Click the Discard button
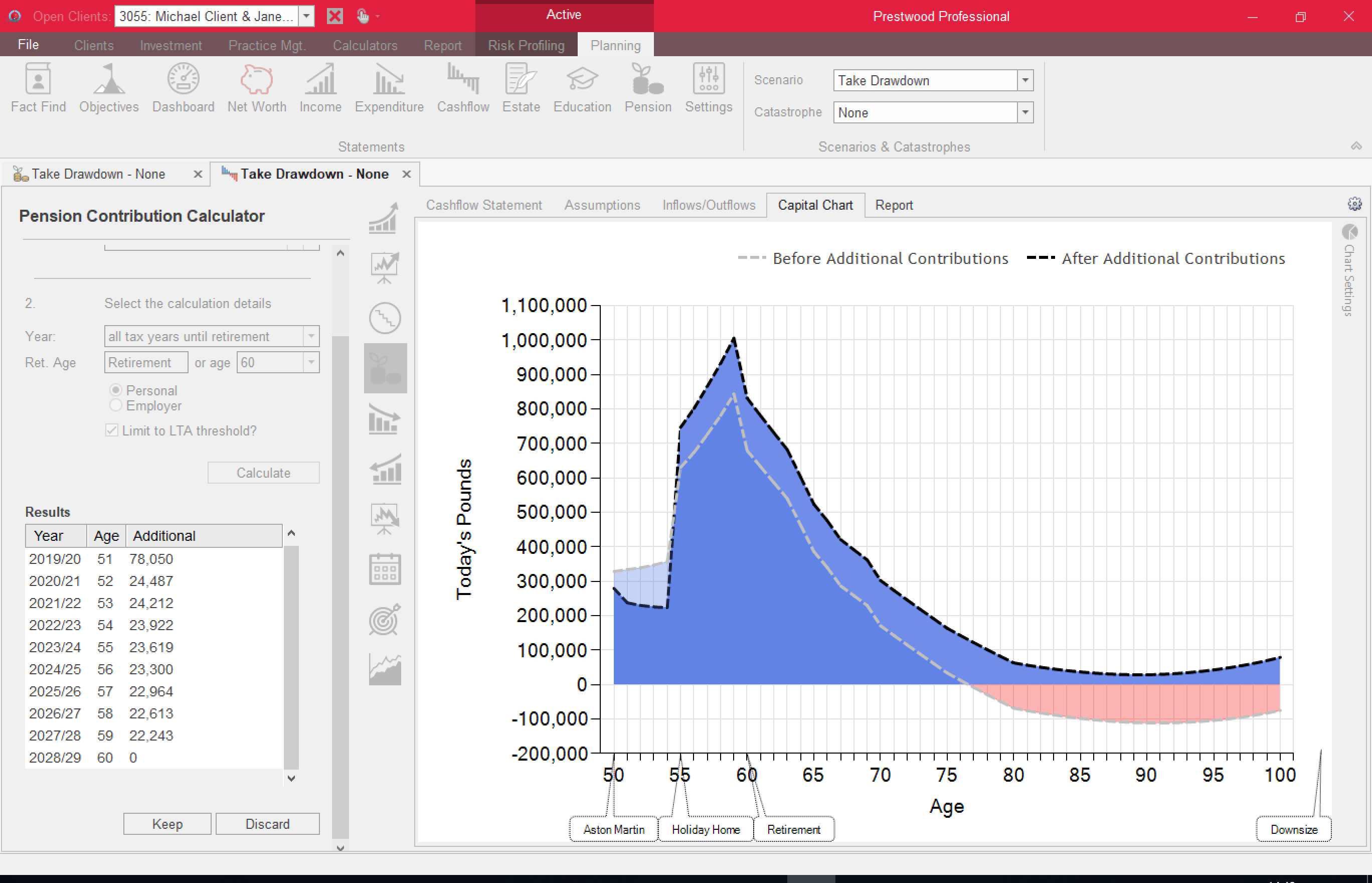1372x883 pixels. 267,824
